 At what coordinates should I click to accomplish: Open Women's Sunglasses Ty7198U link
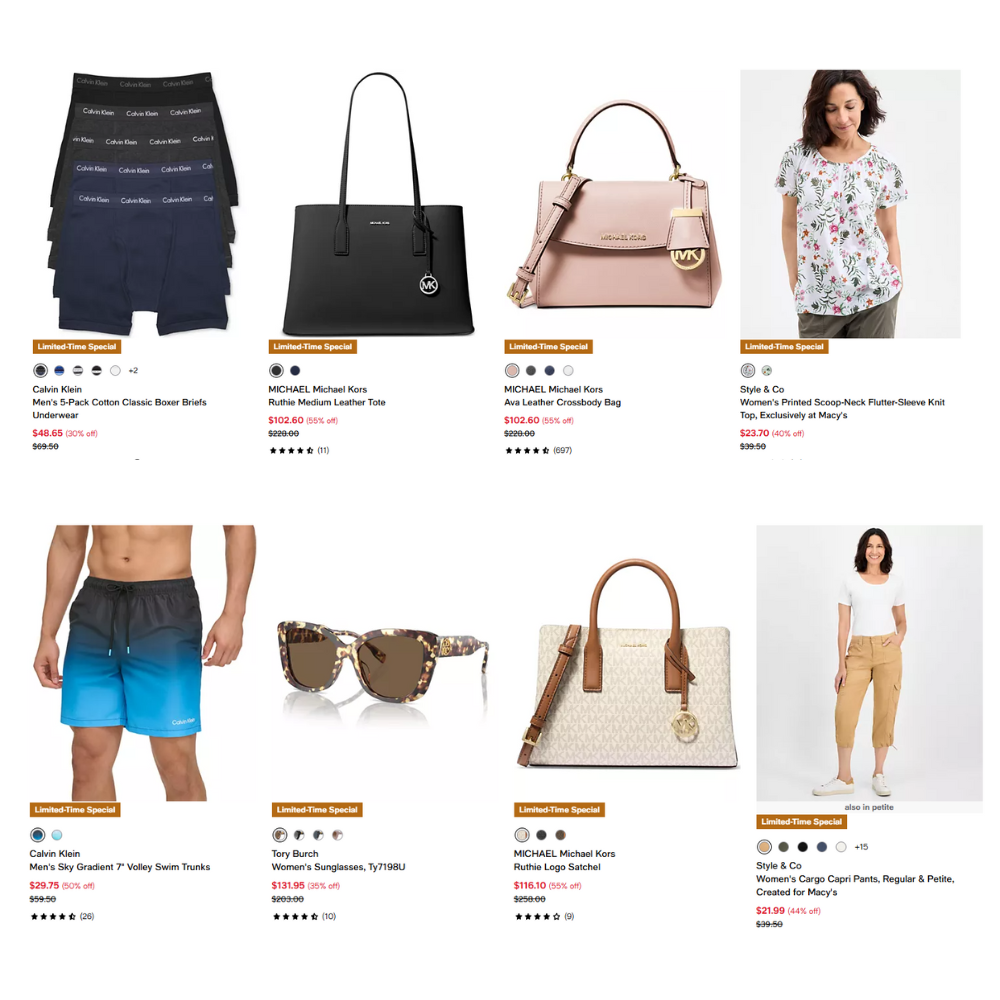coord(338,867)
